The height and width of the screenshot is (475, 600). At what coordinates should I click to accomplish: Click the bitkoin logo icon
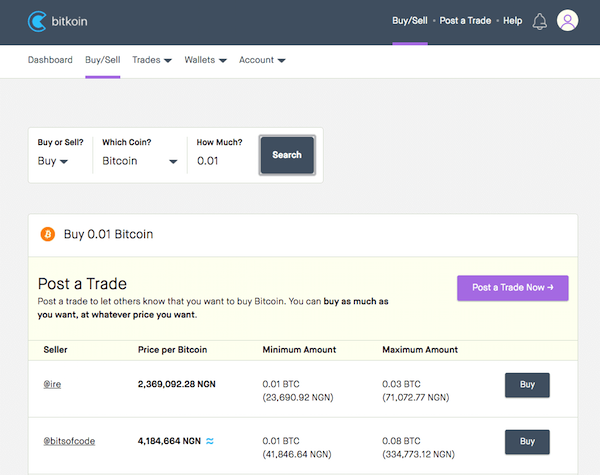(x=37, y=21)
